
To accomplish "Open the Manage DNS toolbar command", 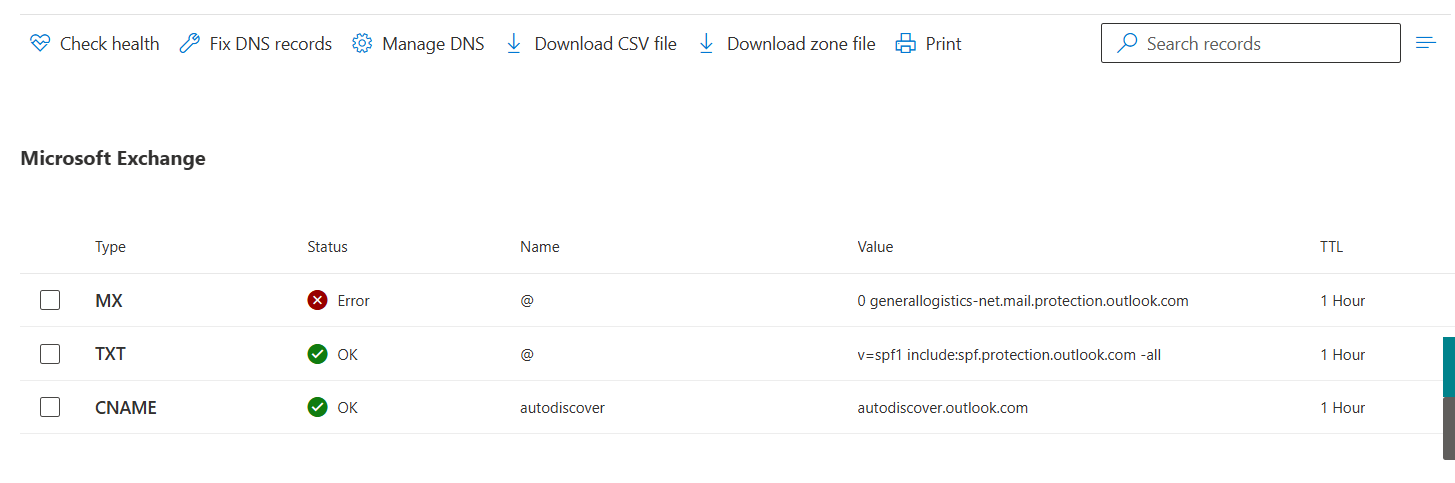I will click(418, 44).
